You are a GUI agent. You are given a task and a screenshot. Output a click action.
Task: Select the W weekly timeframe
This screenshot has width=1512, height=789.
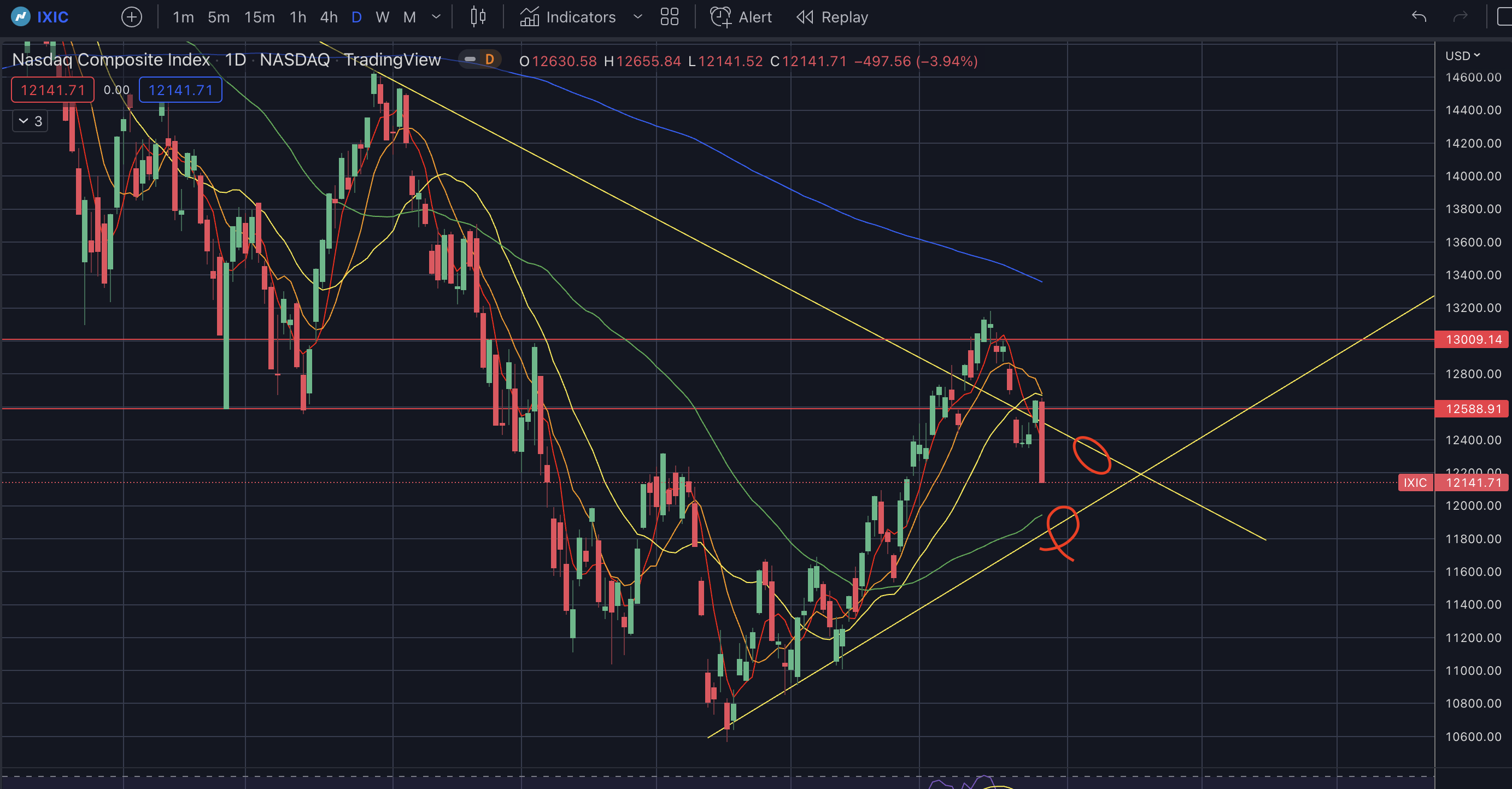382,17
